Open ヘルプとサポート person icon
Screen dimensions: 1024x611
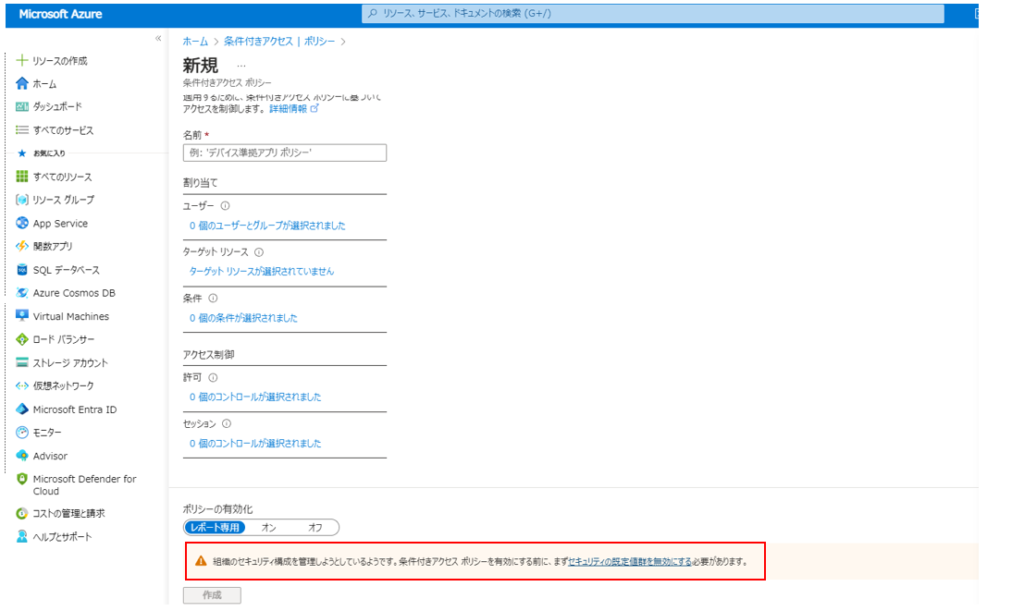tap(22, 537)
